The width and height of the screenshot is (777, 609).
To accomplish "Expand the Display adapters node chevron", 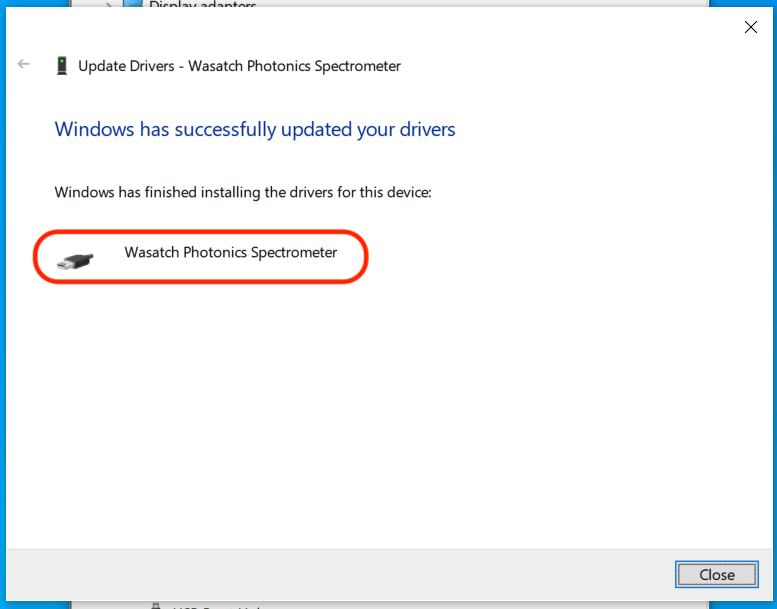I will (x=109, y=5).
